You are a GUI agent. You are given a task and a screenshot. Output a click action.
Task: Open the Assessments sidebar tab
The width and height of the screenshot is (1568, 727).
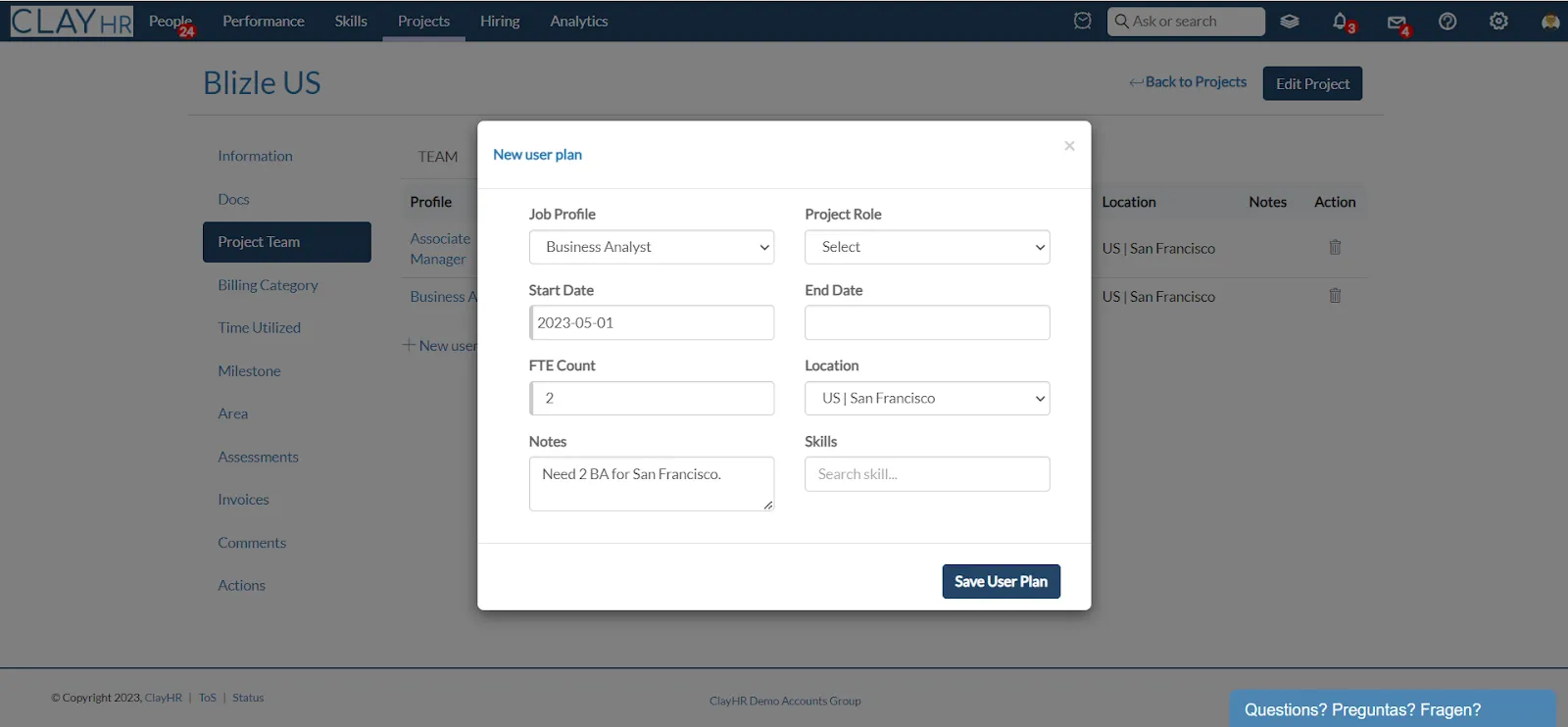pyautogui.click(x=258, y=457)
